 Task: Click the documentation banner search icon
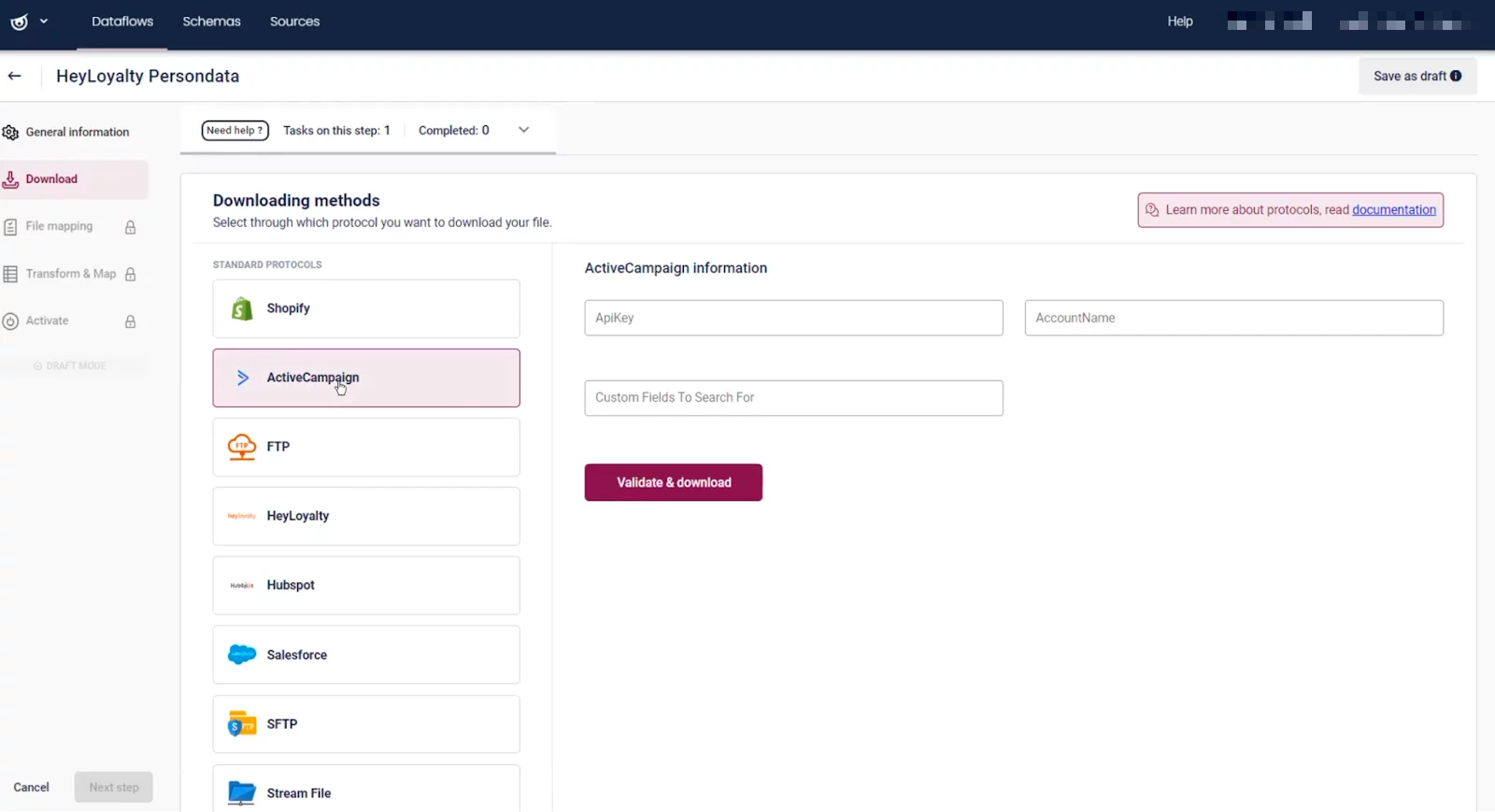(1152, 210)
